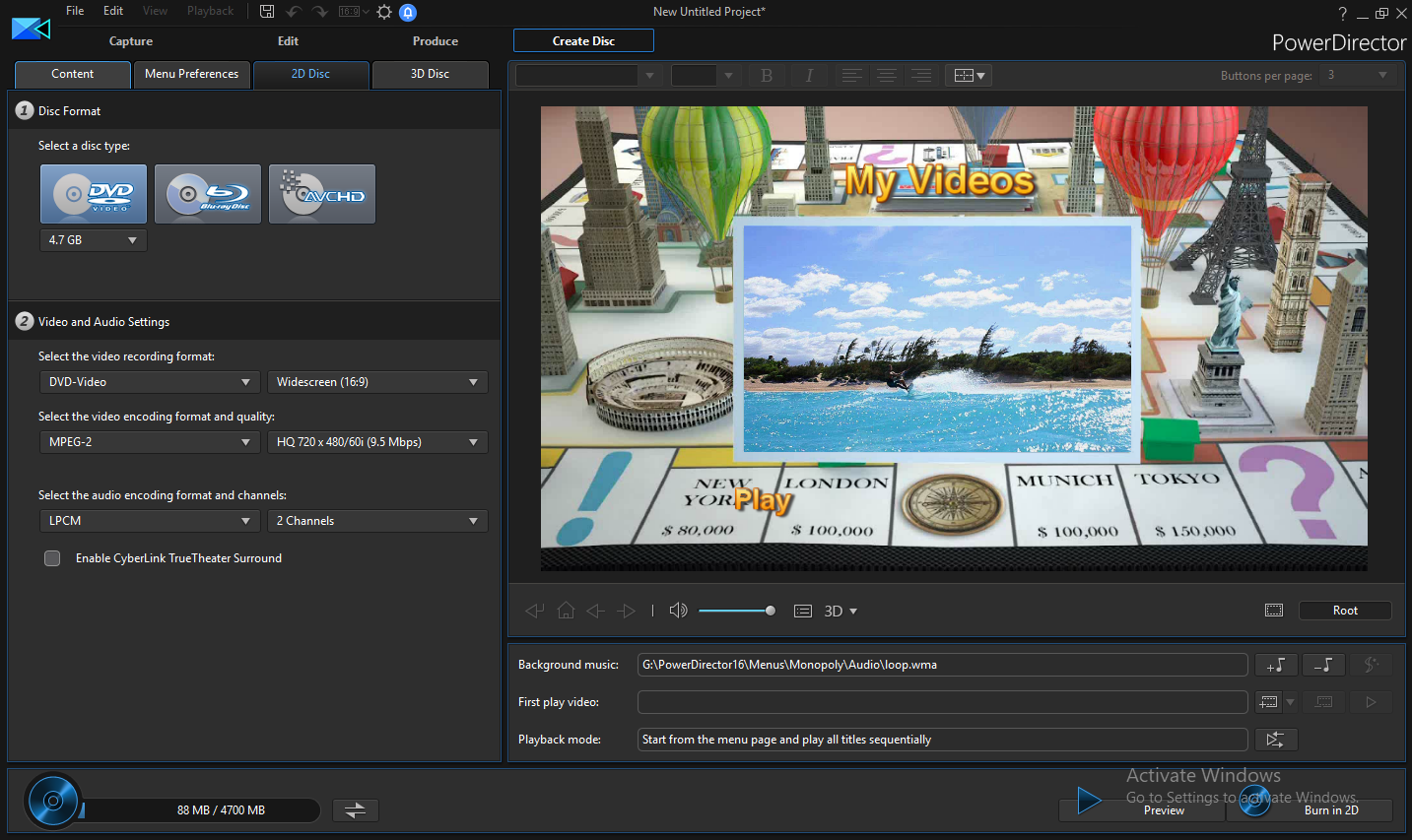The width and height of the screenshot is (1412, 840).
Task: Toggle TV safe zone icon
Action: [x=1274, y=611]
